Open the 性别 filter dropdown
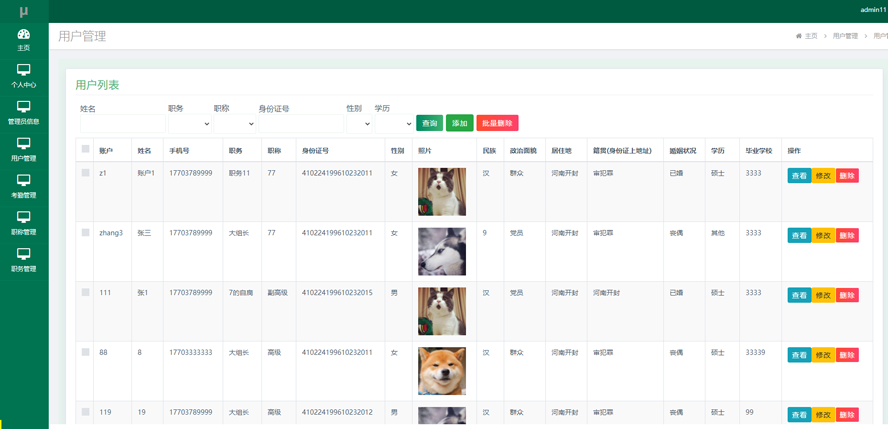This screenshot has height=429, width=888. point(359,123)
